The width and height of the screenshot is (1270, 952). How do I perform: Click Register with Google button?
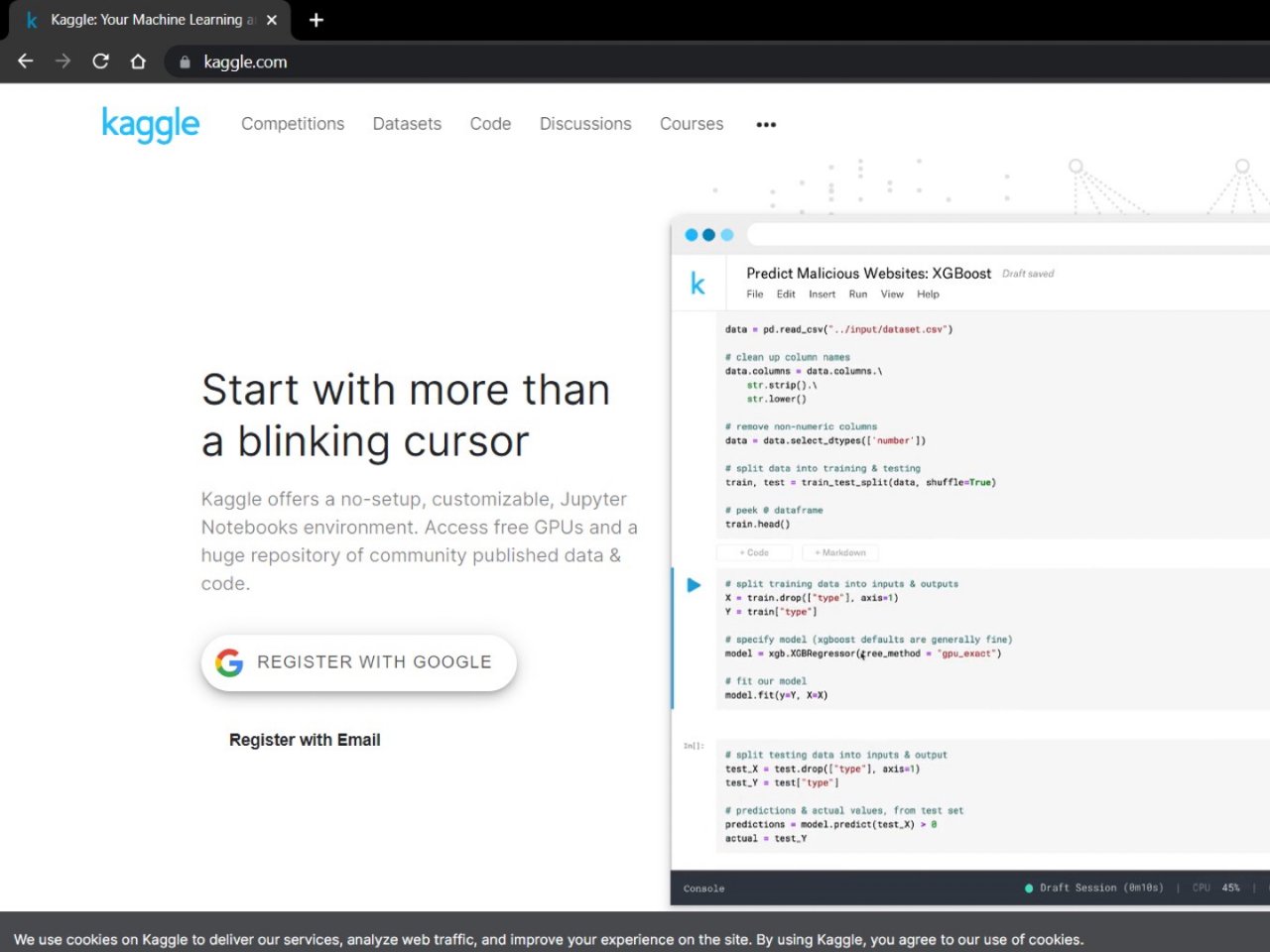coord(359,662)
